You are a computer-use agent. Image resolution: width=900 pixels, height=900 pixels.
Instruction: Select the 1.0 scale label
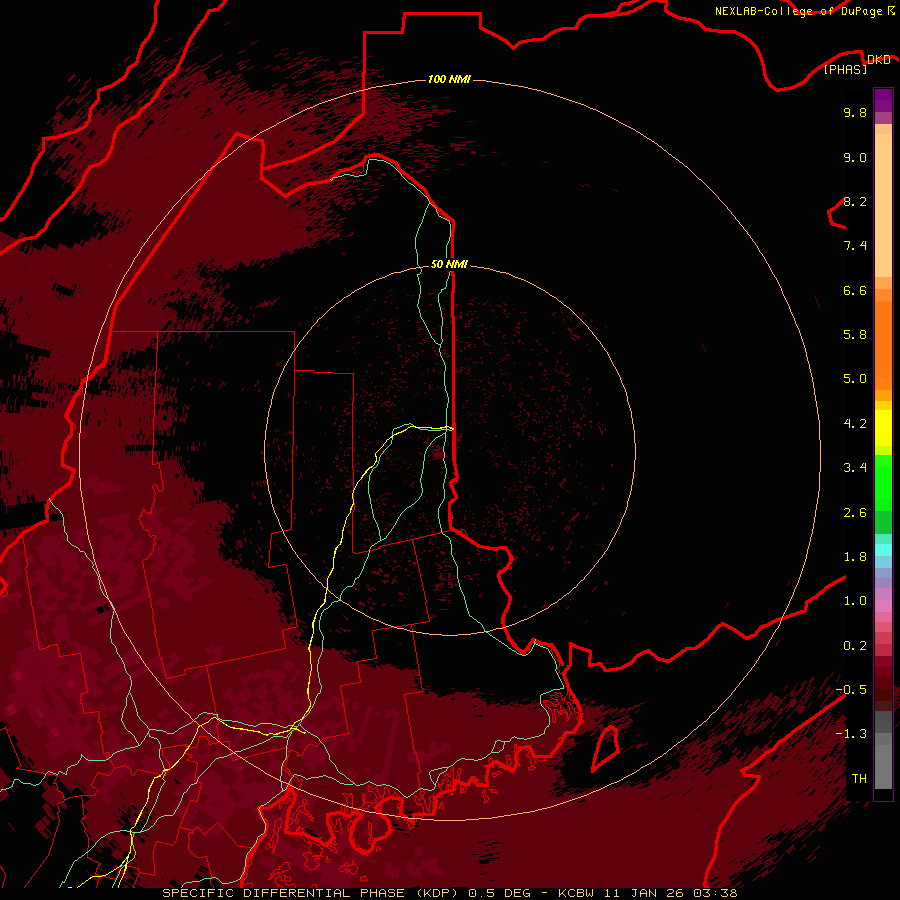[855, 601]
